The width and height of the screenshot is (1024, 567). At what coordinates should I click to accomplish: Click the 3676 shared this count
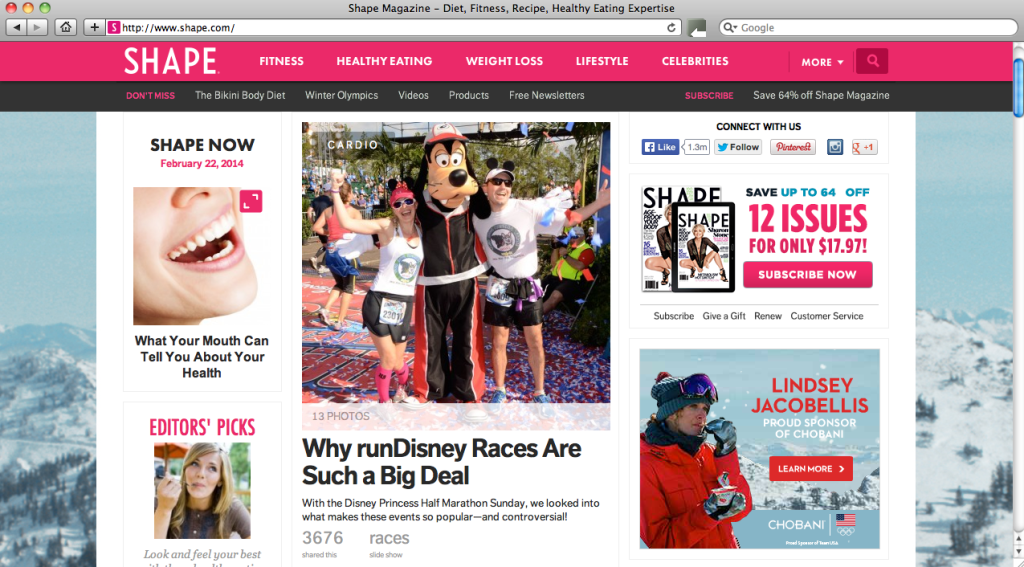(322, 544)
